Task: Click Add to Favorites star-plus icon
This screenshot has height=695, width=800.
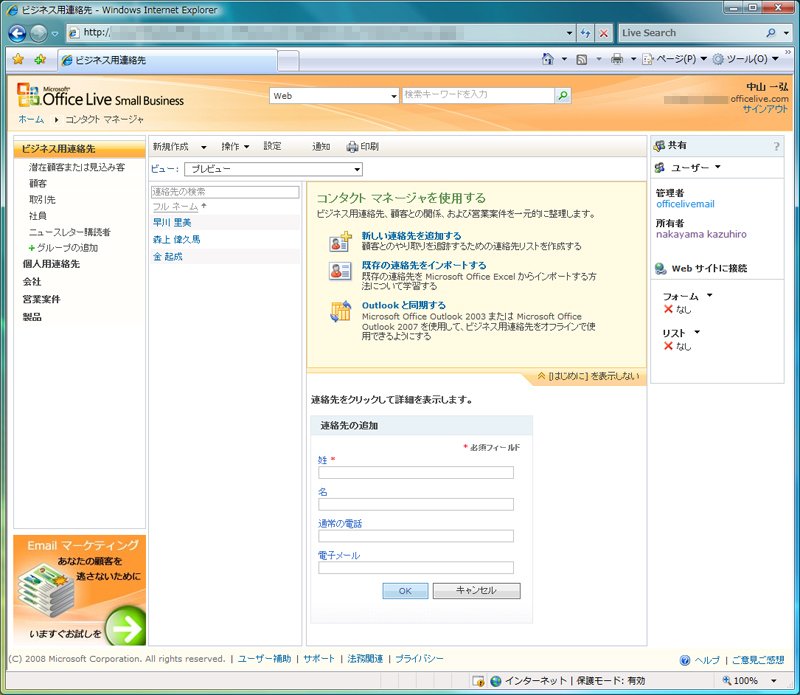Action: point(40,59)
